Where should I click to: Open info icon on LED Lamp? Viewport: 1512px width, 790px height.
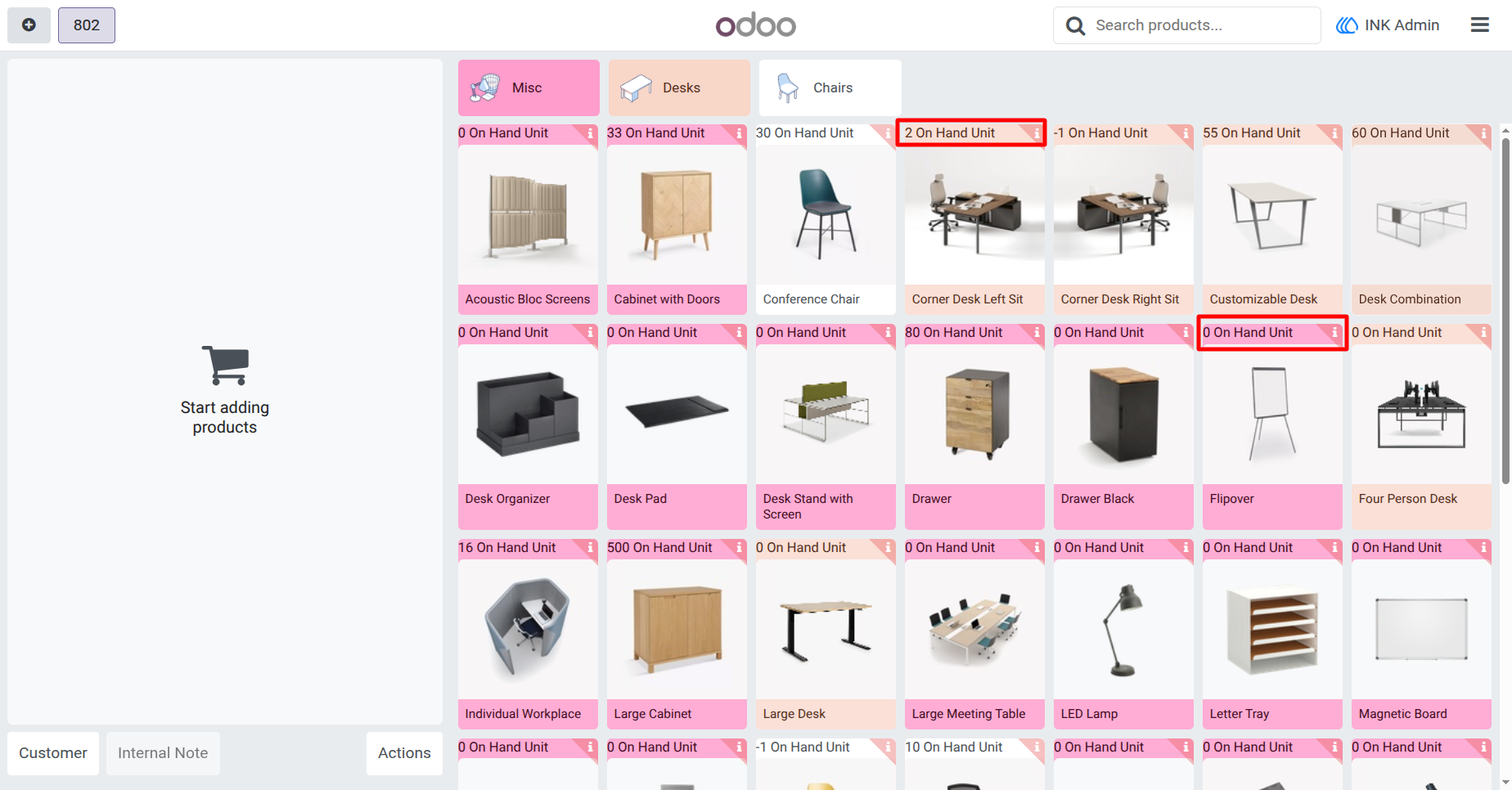coord(1186,547)
